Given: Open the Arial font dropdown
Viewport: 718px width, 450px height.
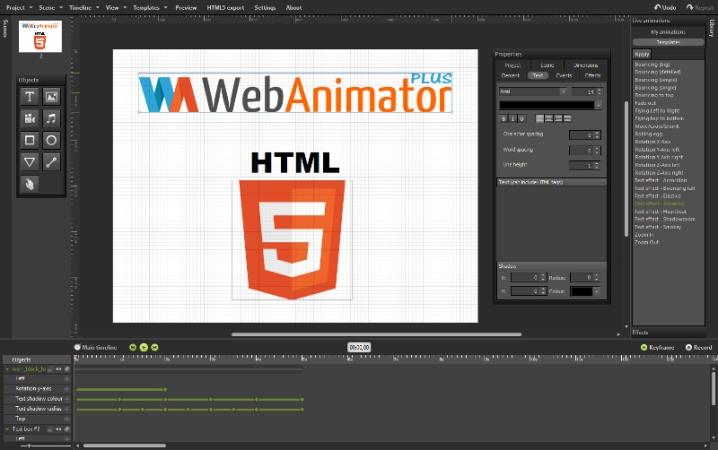Looking at the screenshot, I should 533,91.
